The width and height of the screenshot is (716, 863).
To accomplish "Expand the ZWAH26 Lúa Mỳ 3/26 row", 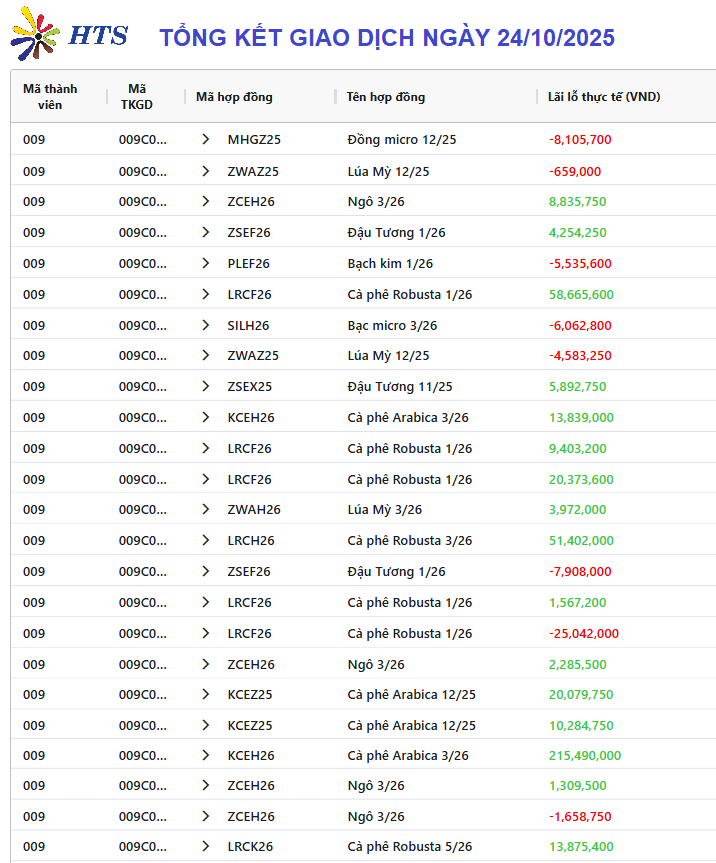I will pyautogui.click(x=206, y=510).
